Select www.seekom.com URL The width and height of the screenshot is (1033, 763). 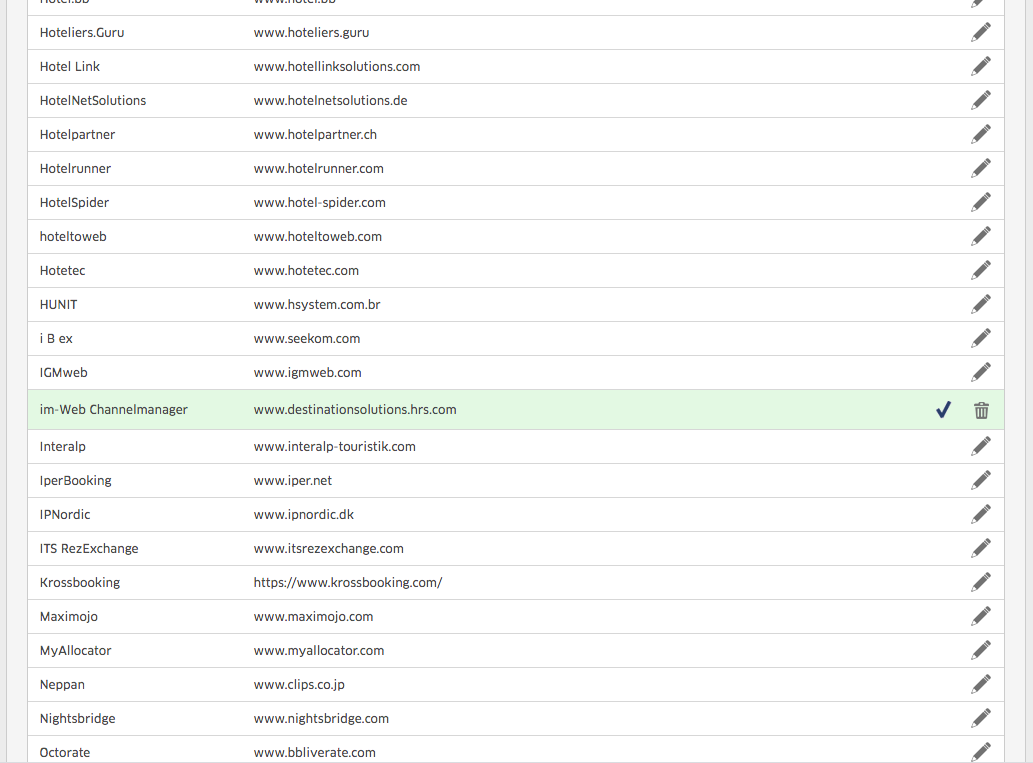(x=307, y=339)
